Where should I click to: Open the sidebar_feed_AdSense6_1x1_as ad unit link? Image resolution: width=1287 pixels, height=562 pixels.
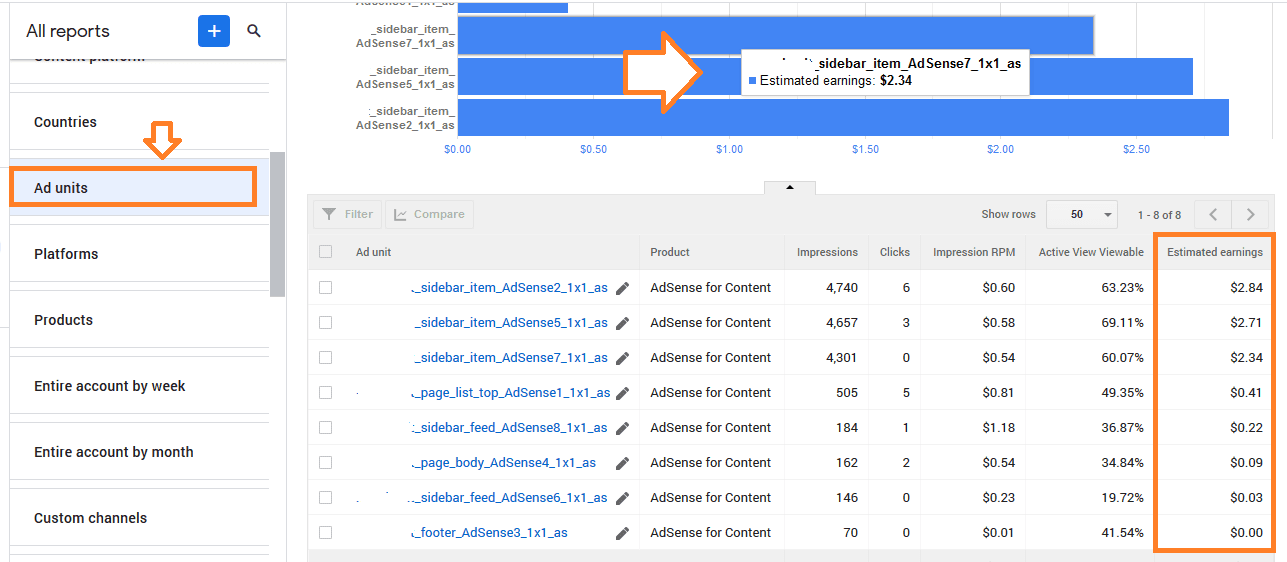pyautogui.click(x=509, y=498)
